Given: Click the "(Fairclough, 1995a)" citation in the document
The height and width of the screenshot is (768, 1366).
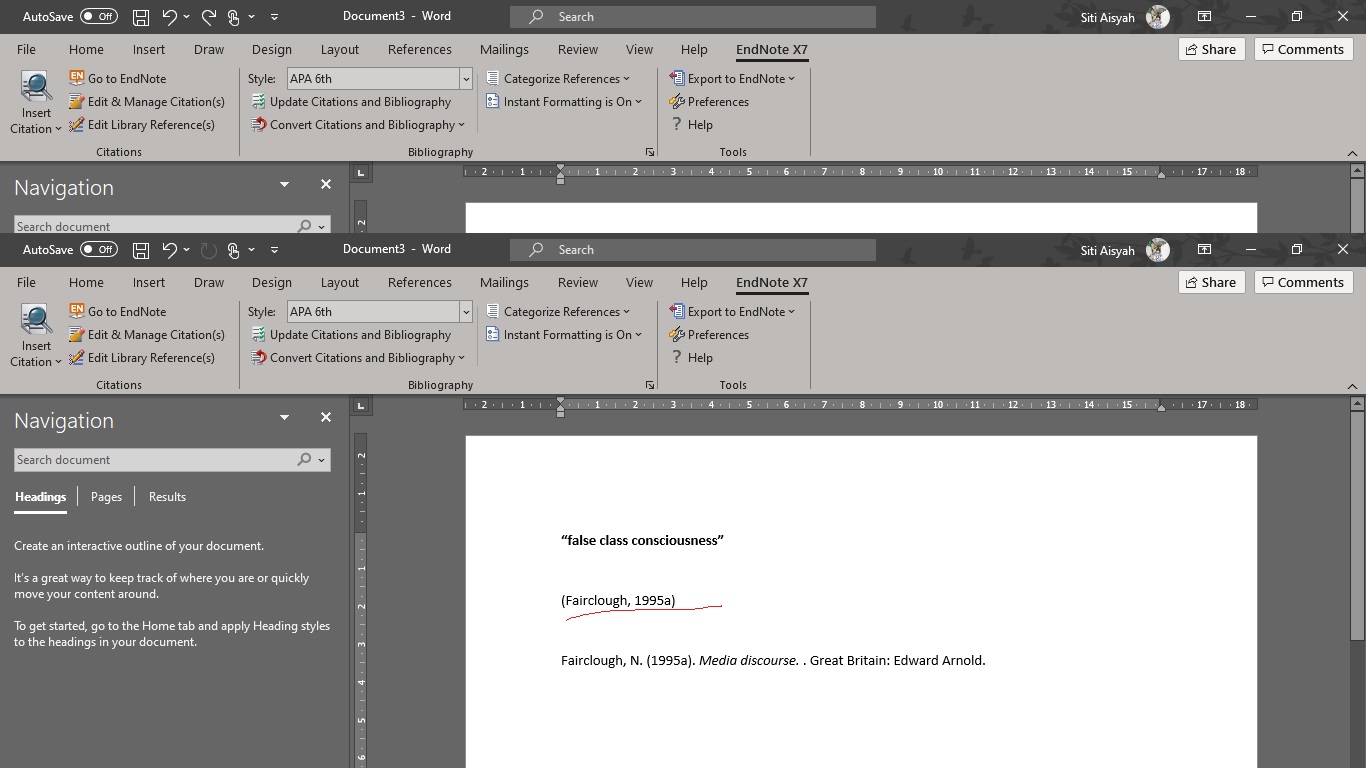Looking at the screenshot, I should tap(618, 601).
